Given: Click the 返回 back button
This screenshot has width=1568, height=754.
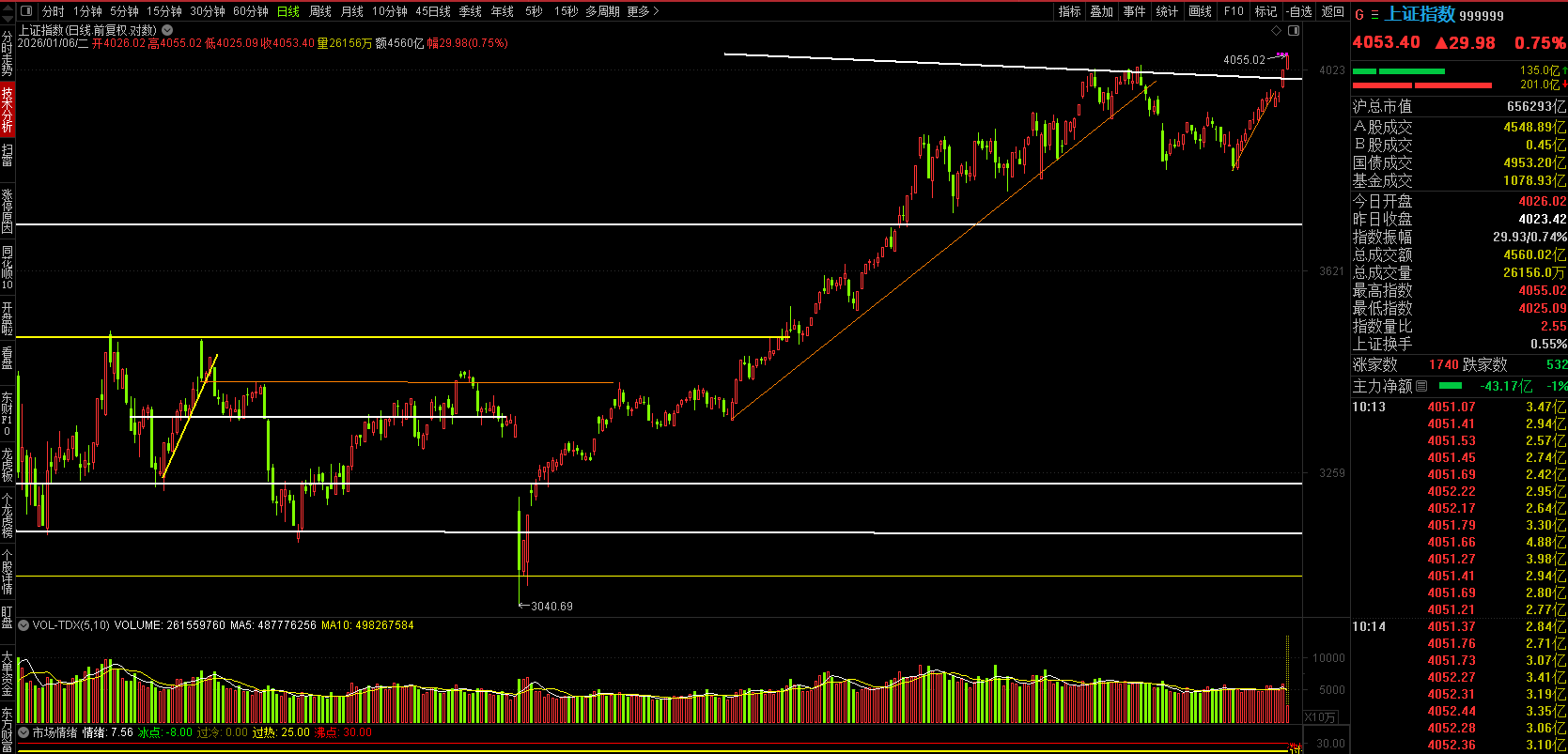Looking at the screenshot, I should point(1332,11).
